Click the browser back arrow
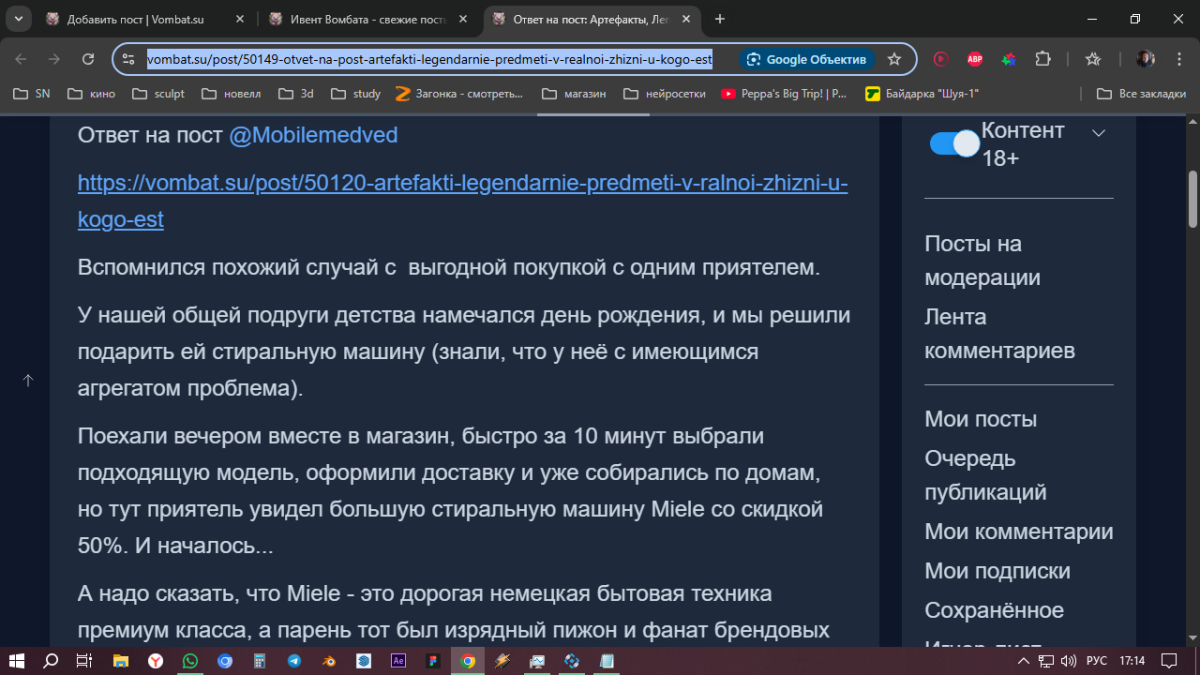The width and height of the screenshot is (1200, 675). [x=20, y=59]
